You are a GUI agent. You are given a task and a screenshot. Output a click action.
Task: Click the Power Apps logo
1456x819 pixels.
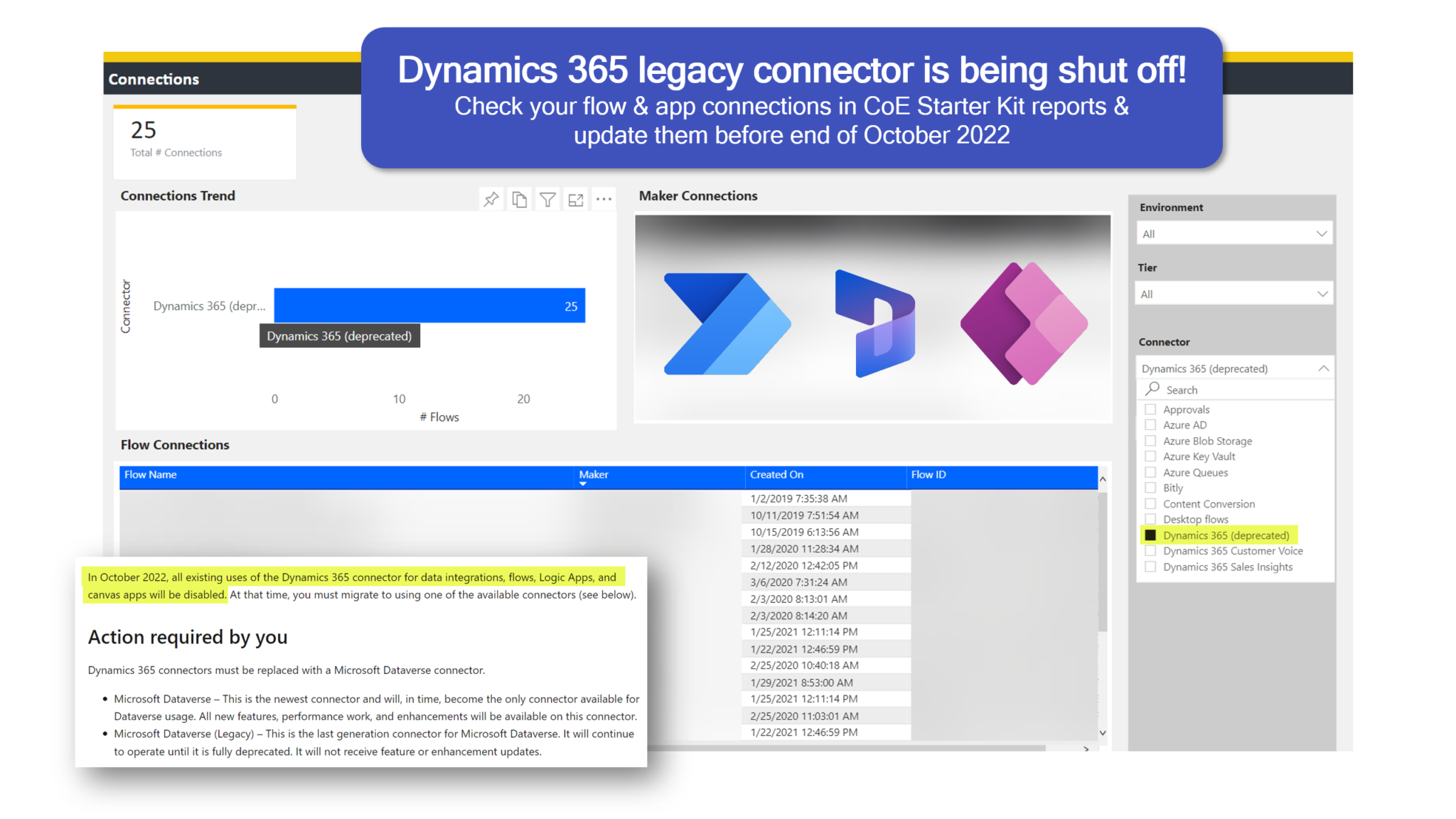point(1024,323)
